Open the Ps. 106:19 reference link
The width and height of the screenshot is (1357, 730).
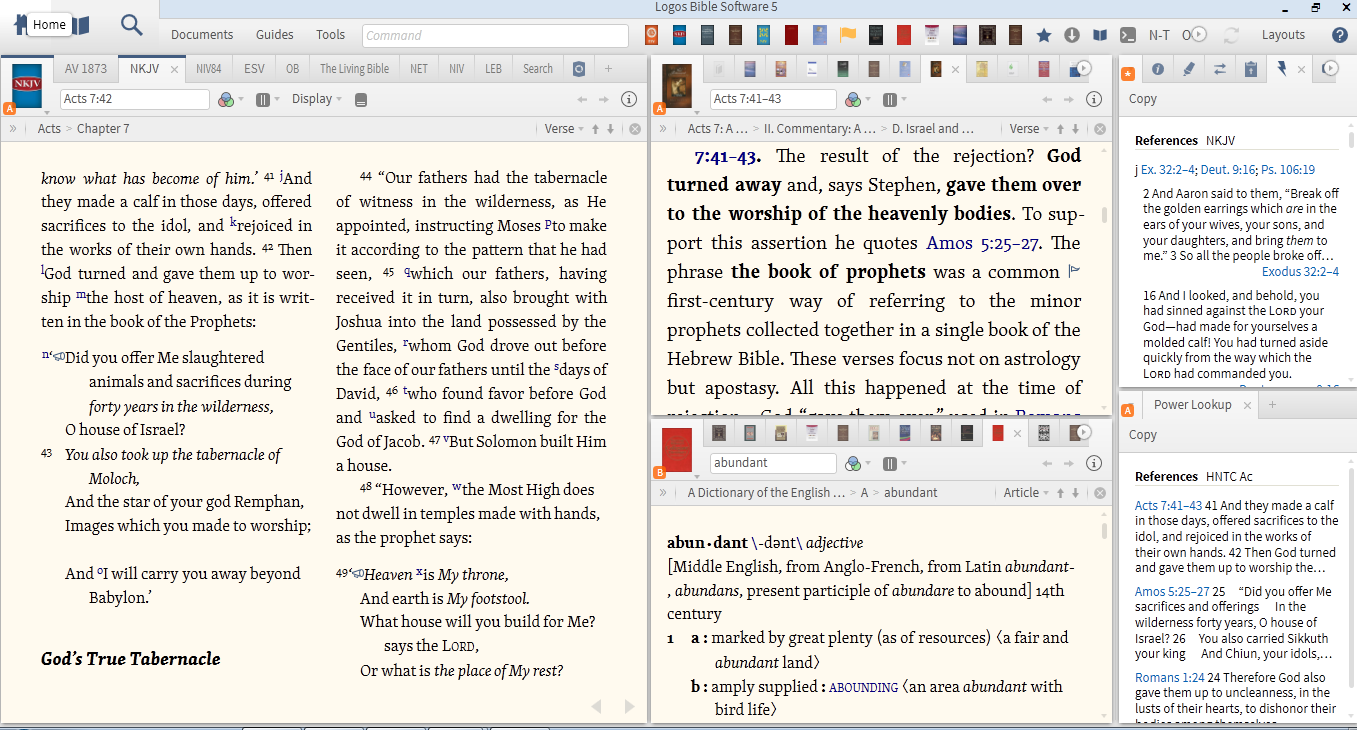[x=1287, y=170]
